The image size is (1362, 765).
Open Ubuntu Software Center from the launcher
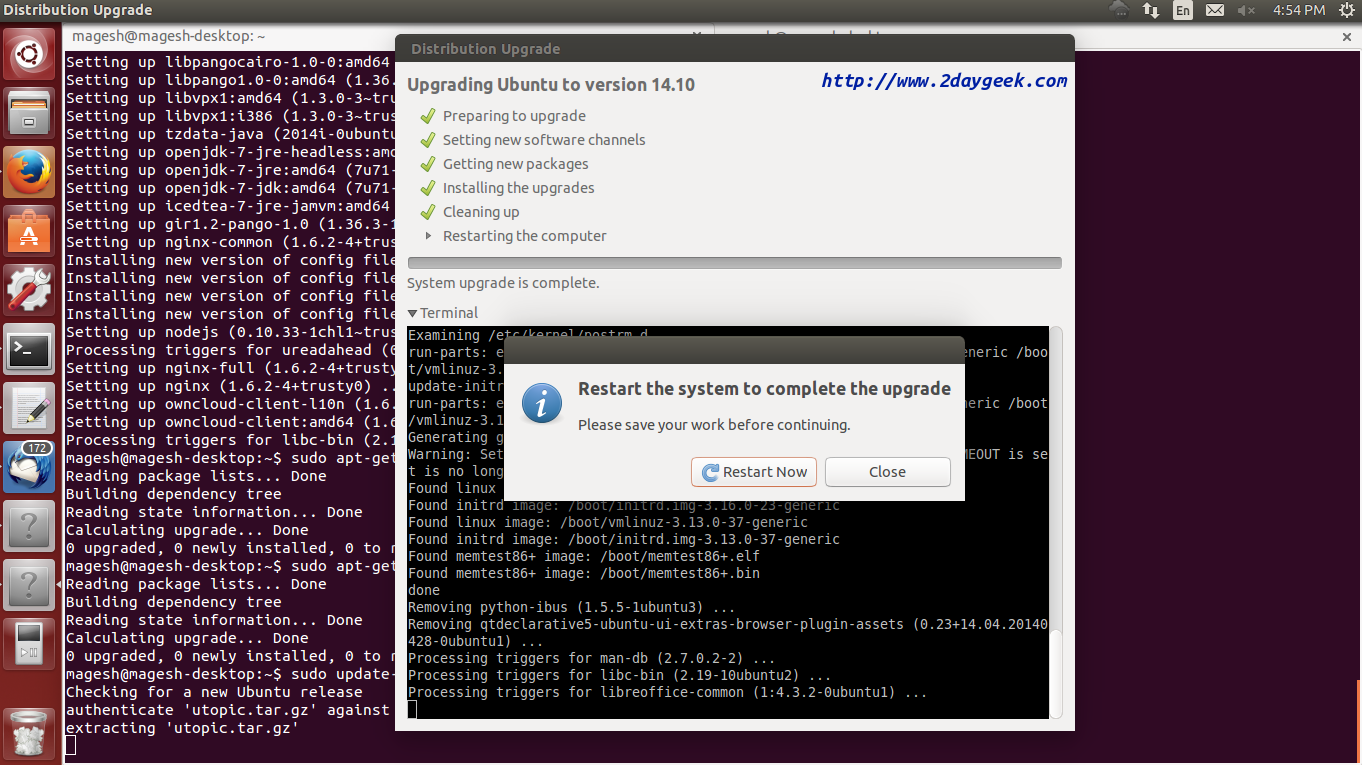coord(30,231)
